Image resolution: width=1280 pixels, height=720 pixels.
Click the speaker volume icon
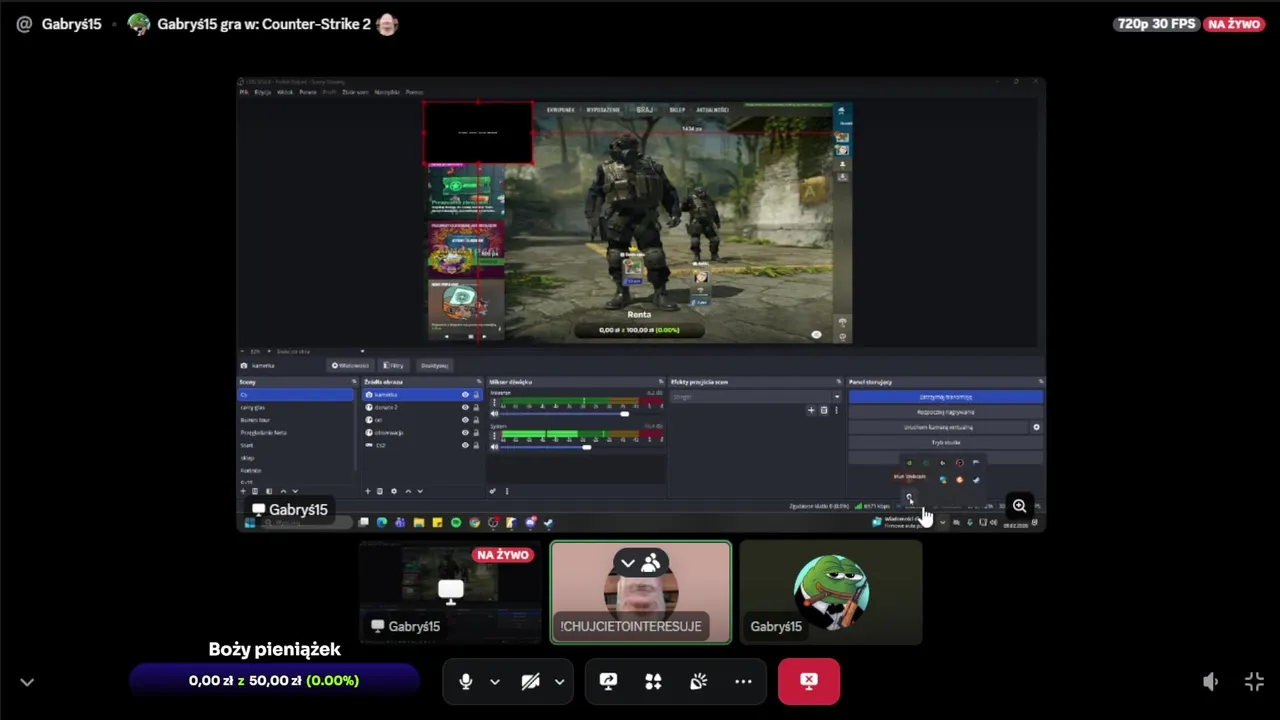[1210, 681]
